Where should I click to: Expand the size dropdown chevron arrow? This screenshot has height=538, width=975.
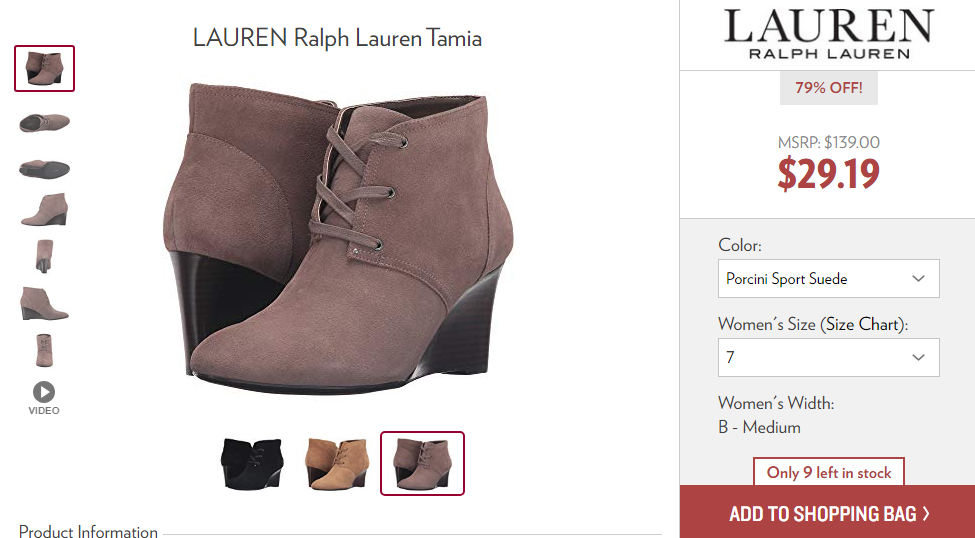tap(918, 358)
